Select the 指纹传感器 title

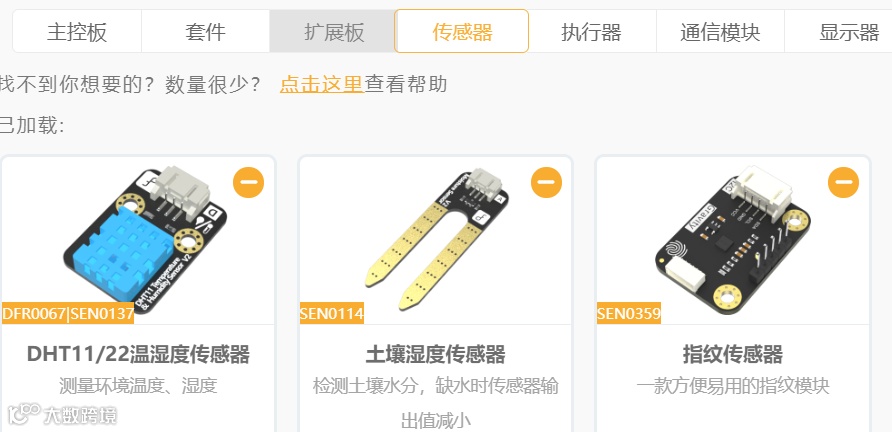coord(733,354)
